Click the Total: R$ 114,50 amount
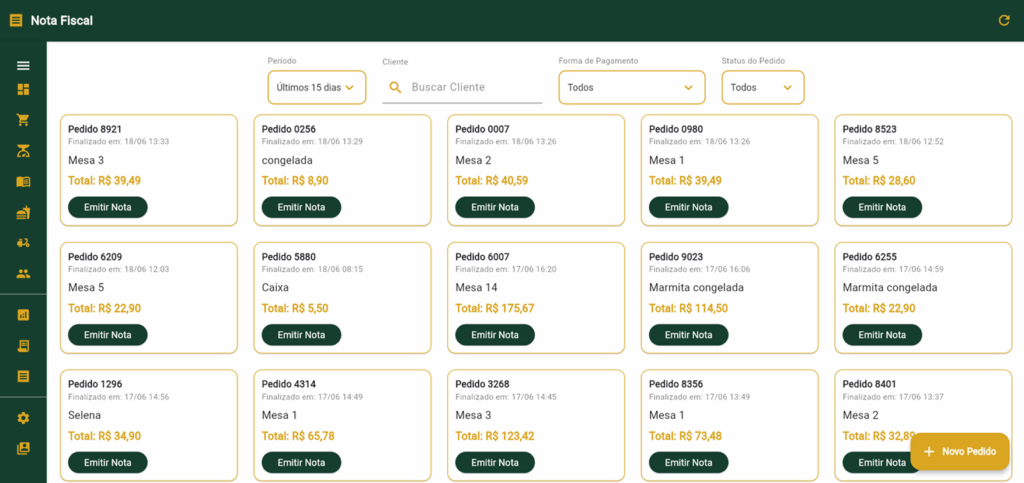Viewport: 1024px width, 483px height. (x=688, y=308)
